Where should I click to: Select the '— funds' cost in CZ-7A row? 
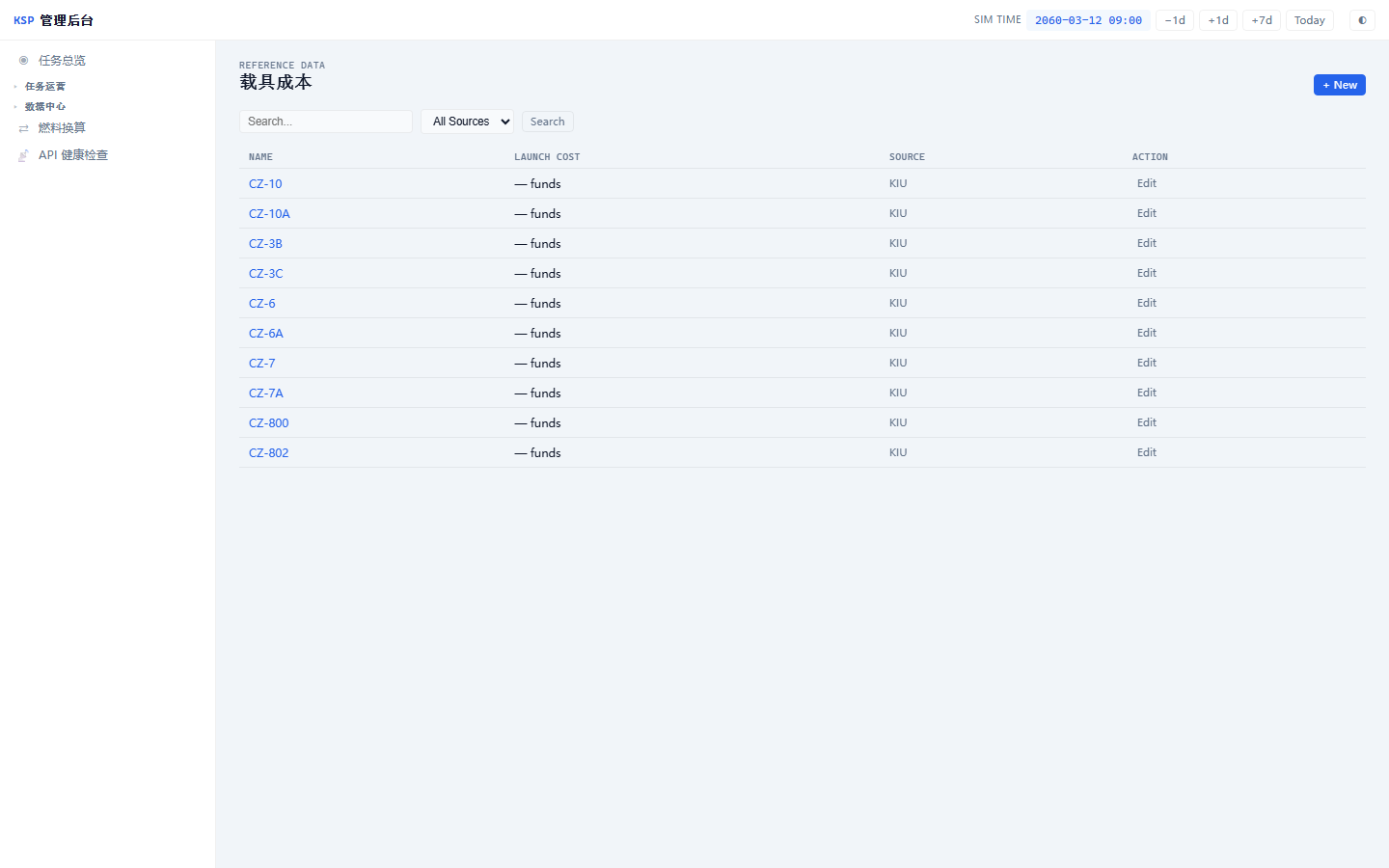(537, 393)
